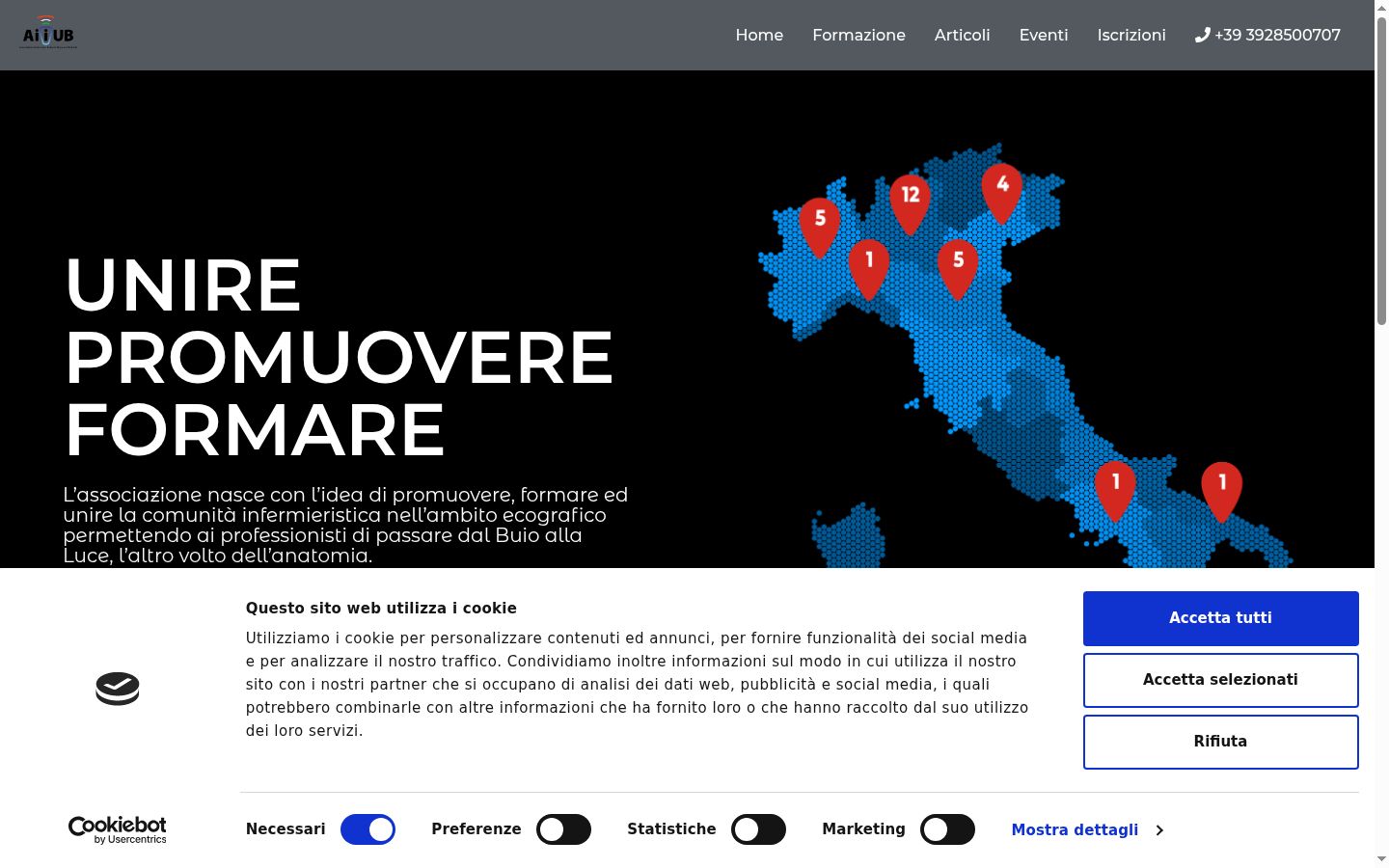This screenshot has height=868, width=1389.
Task: Click the page's vertical scrollbar thumb
Action: point(1381,170)
